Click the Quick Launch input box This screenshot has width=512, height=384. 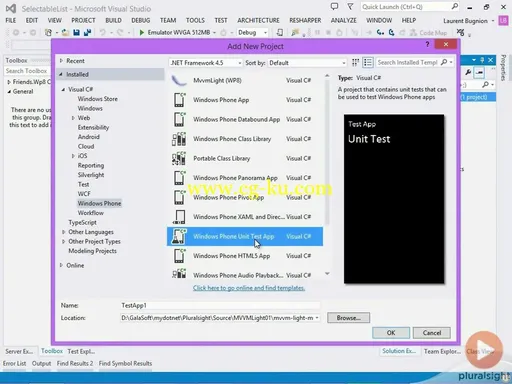[406, 6]
